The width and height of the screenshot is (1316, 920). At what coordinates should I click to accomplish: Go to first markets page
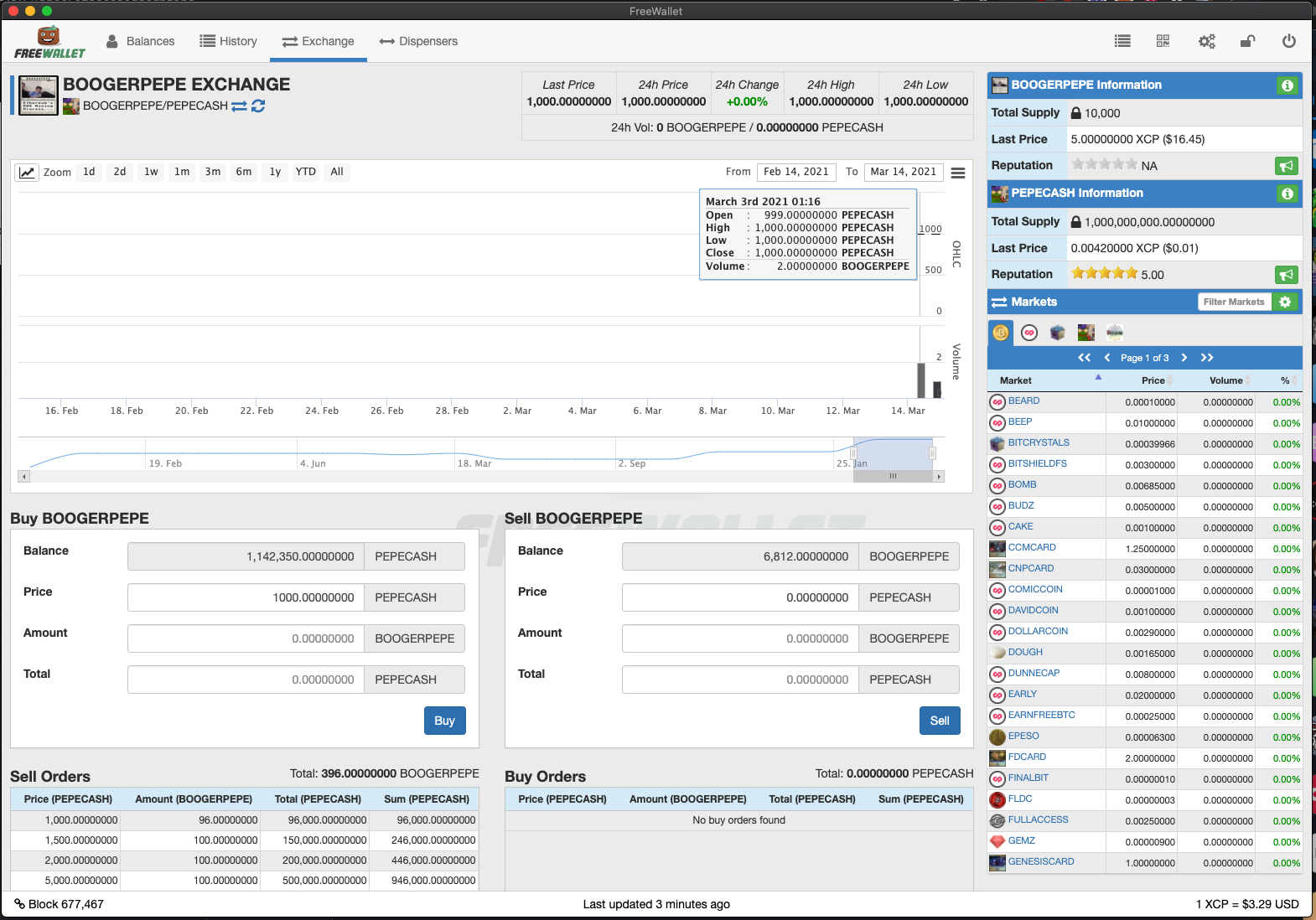1085,358
